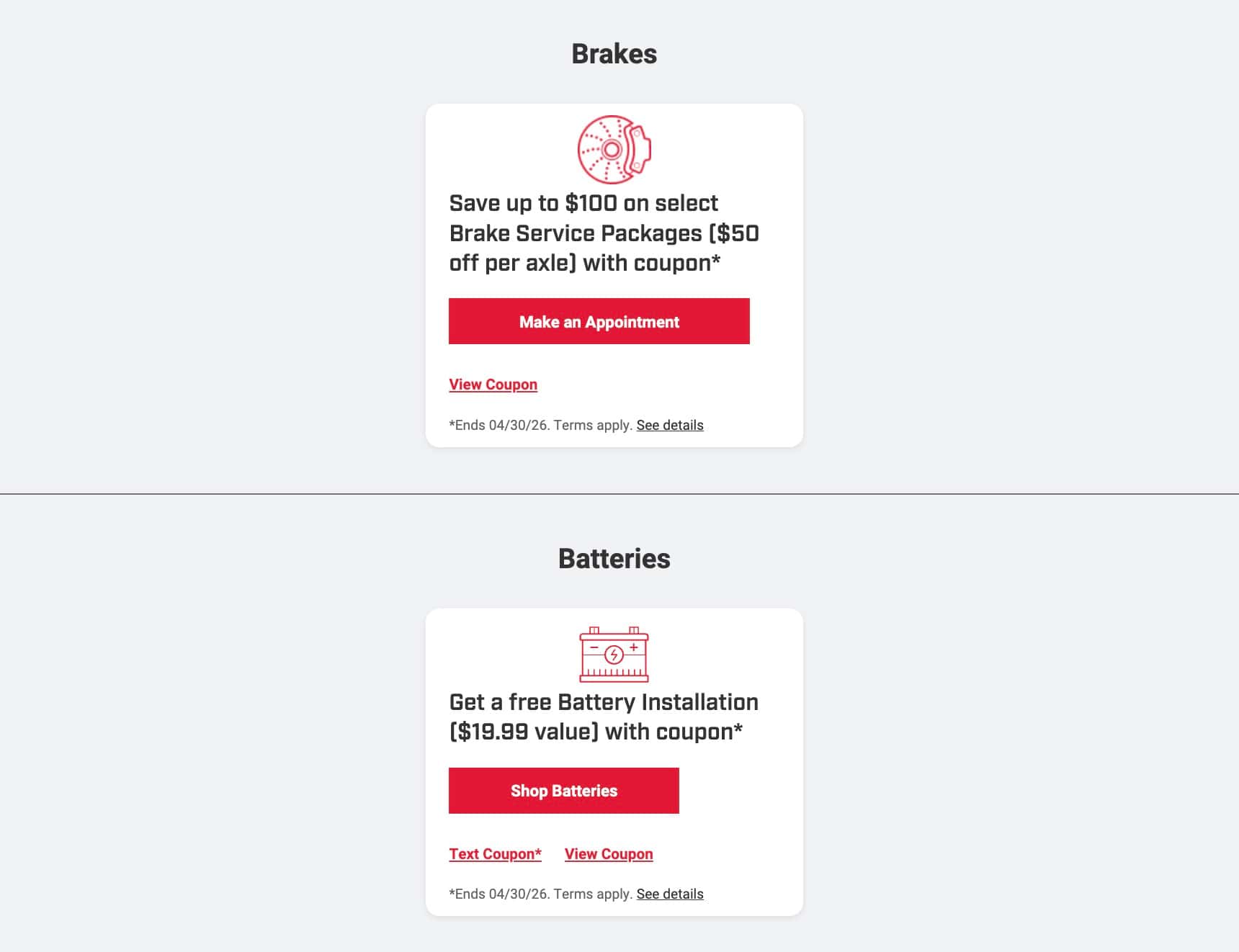Click the 'Get a free Battery Installation' line
Viewport: 1239px width, 952px height.
pyautogui.click(x=604, y=702)
